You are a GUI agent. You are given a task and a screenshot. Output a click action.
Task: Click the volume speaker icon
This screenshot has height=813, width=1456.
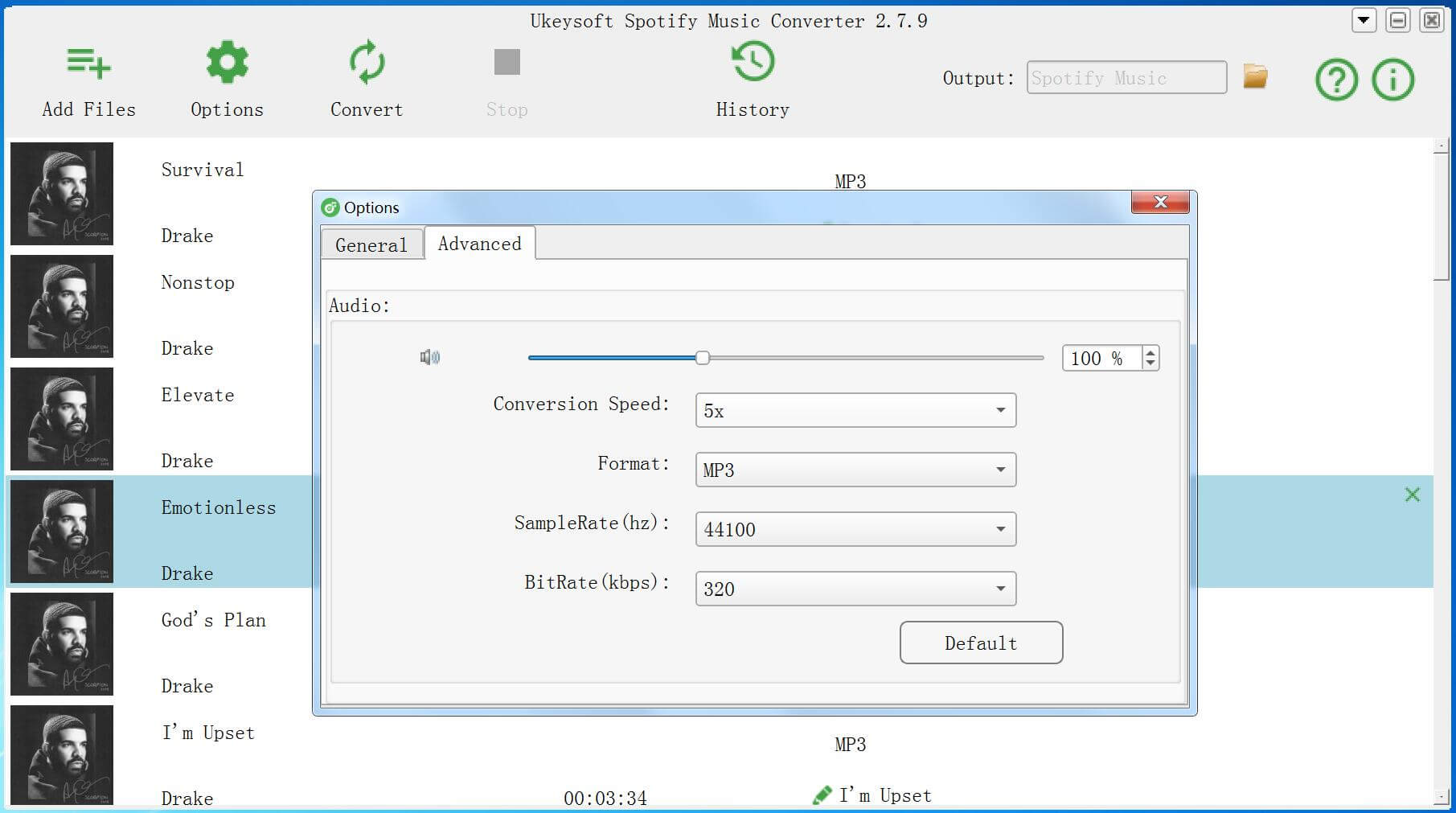click(x=430, y=357)
